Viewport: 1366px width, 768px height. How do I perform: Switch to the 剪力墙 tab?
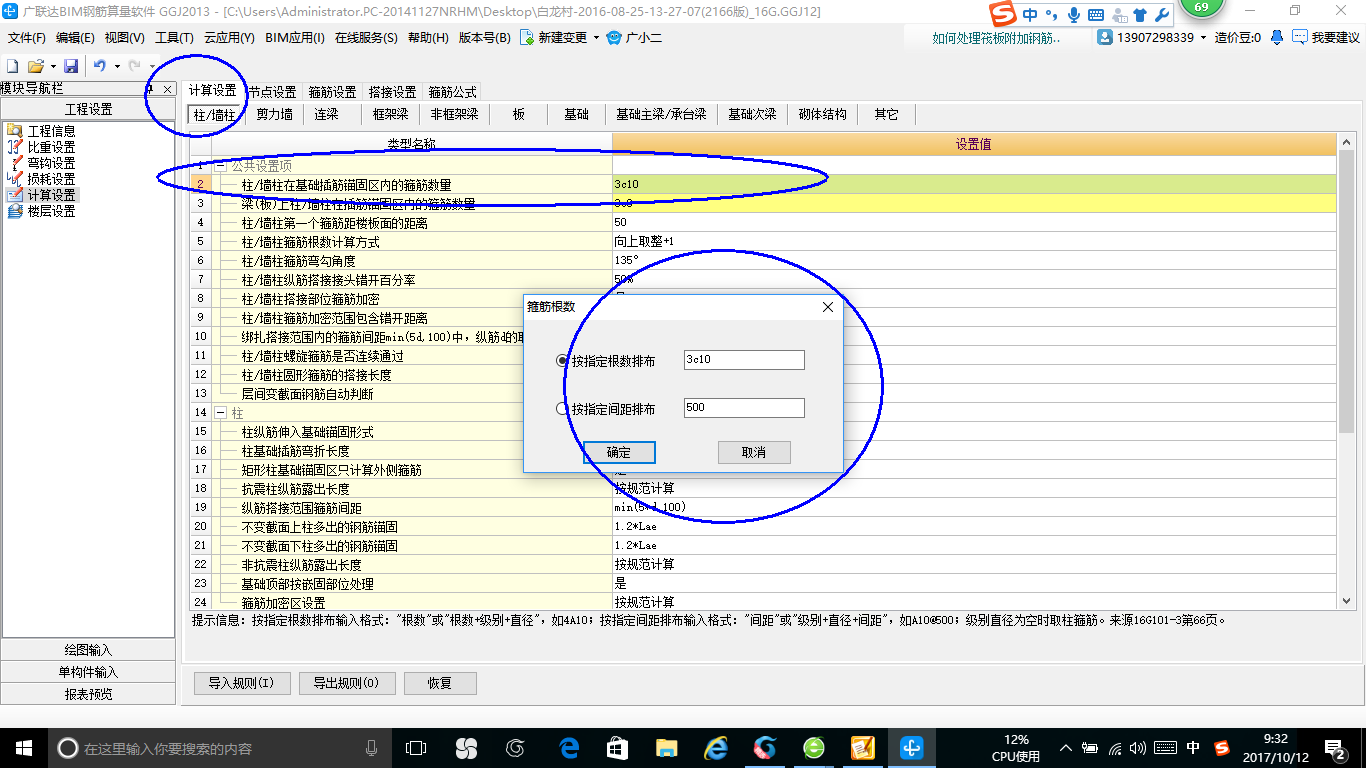274,114
